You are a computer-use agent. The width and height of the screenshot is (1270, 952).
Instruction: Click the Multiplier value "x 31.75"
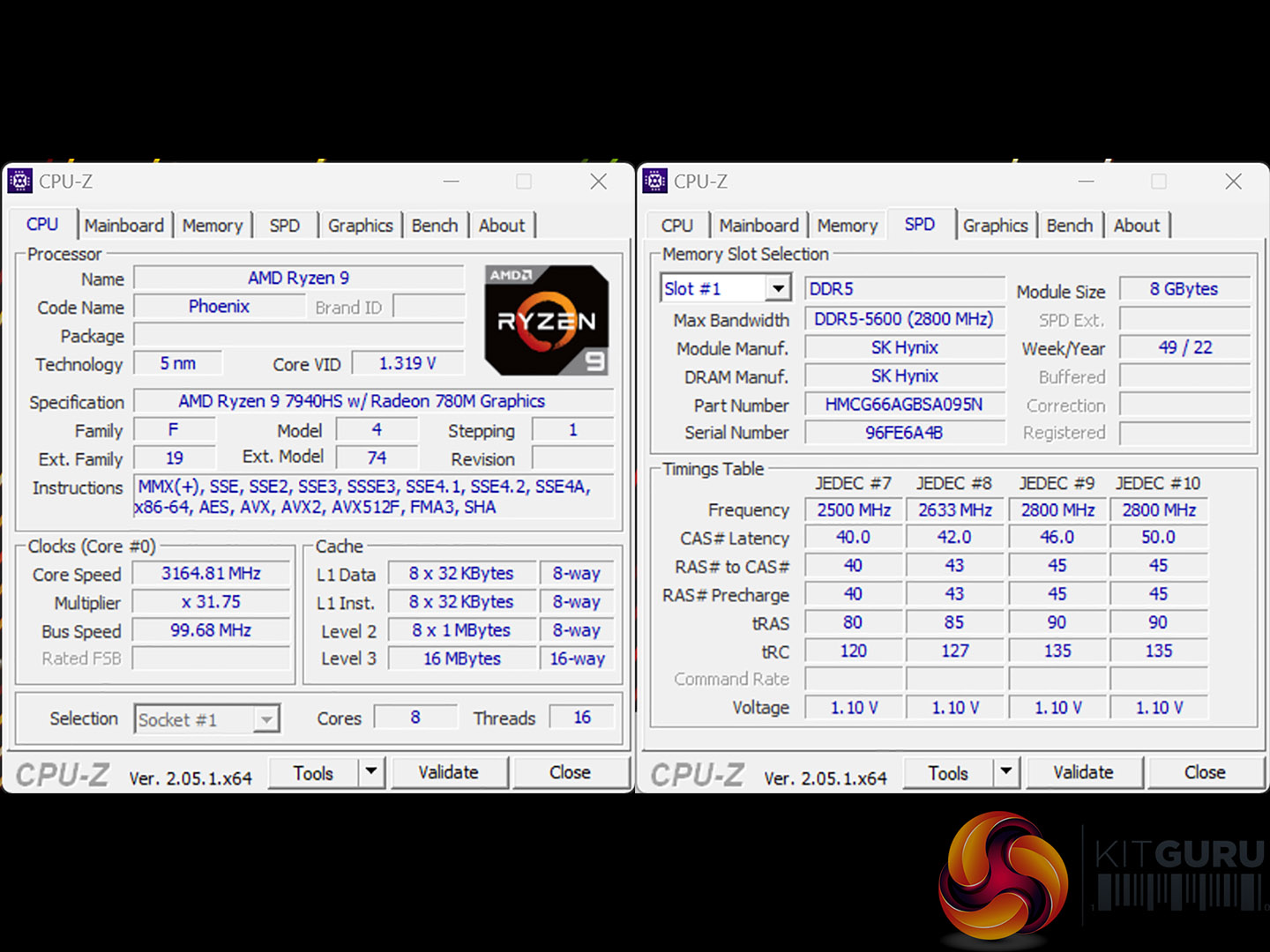(212, 602)
